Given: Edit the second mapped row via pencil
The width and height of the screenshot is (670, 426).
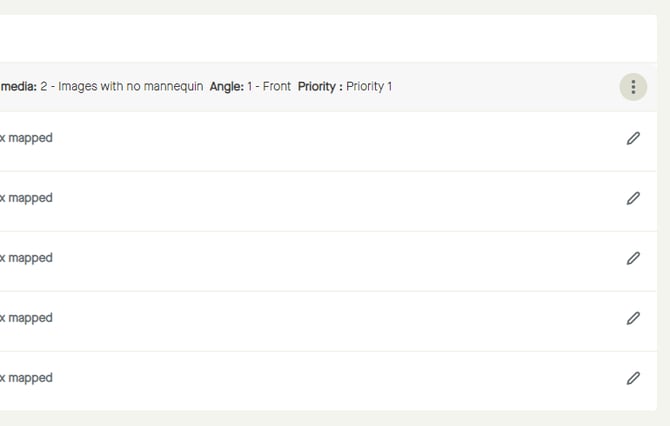Looking at the screenshot, I should [633, 198].
